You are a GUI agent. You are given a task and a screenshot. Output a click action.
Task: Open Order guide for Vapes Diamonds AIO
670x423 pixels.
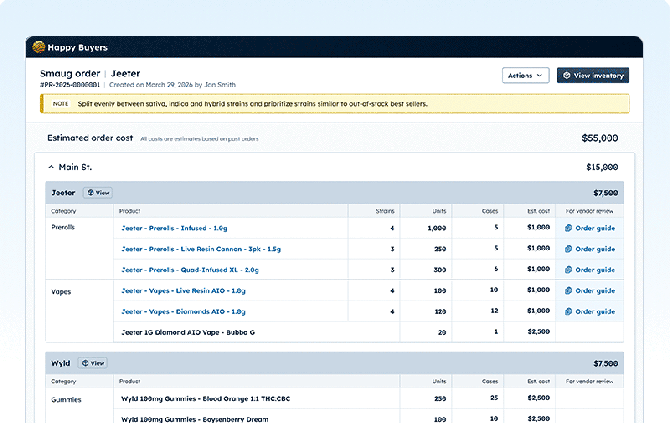(590, 312)
